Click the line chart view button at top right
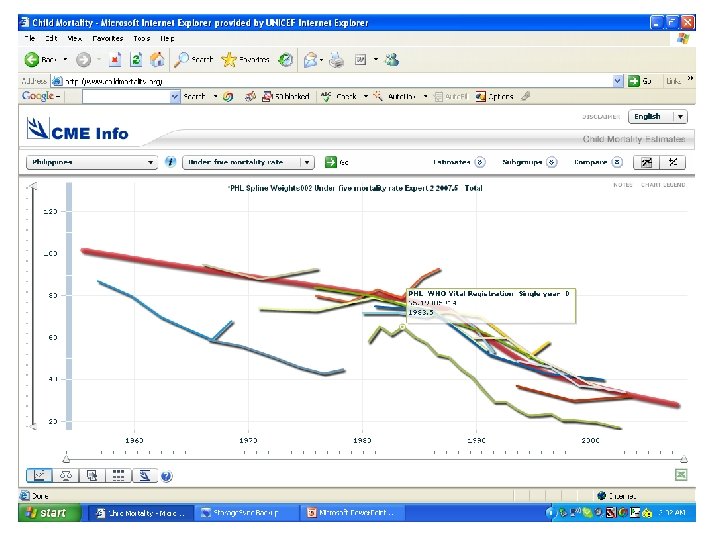 (647, 162)
